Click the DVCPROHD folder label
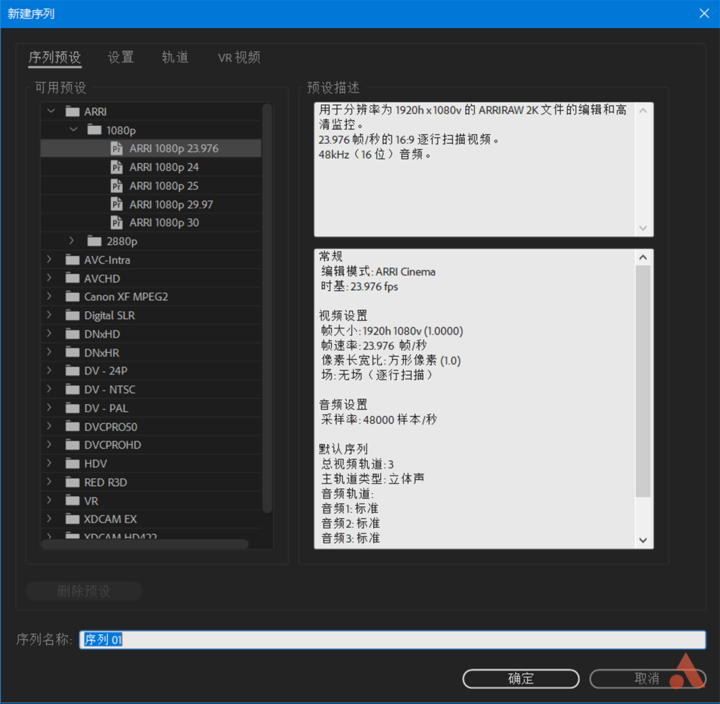The width and height of the screenshot is (720, 704). 112,445
